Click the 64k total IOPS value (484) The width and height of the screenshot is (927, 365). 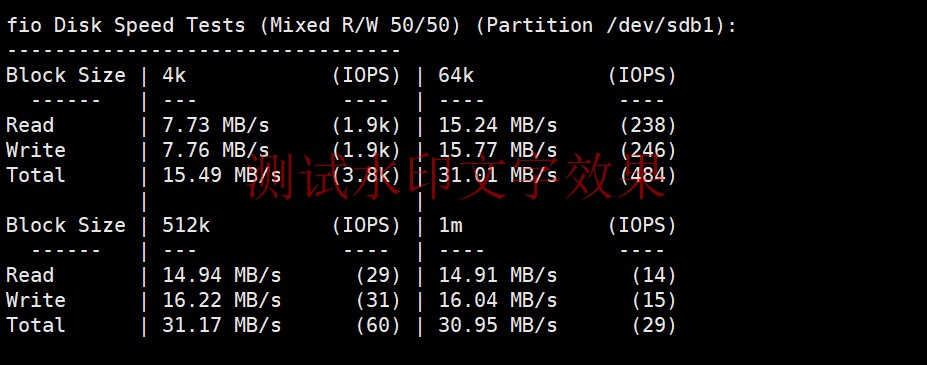[648, 175]
